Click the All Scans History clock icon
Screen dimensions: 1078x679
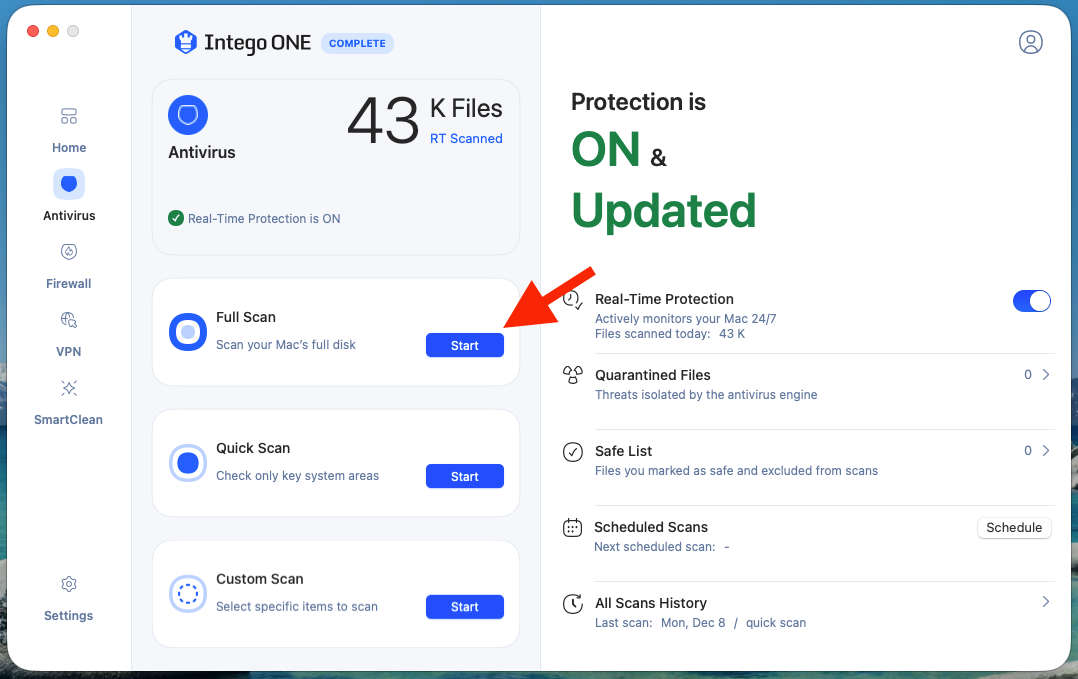[x=573, y=603]
